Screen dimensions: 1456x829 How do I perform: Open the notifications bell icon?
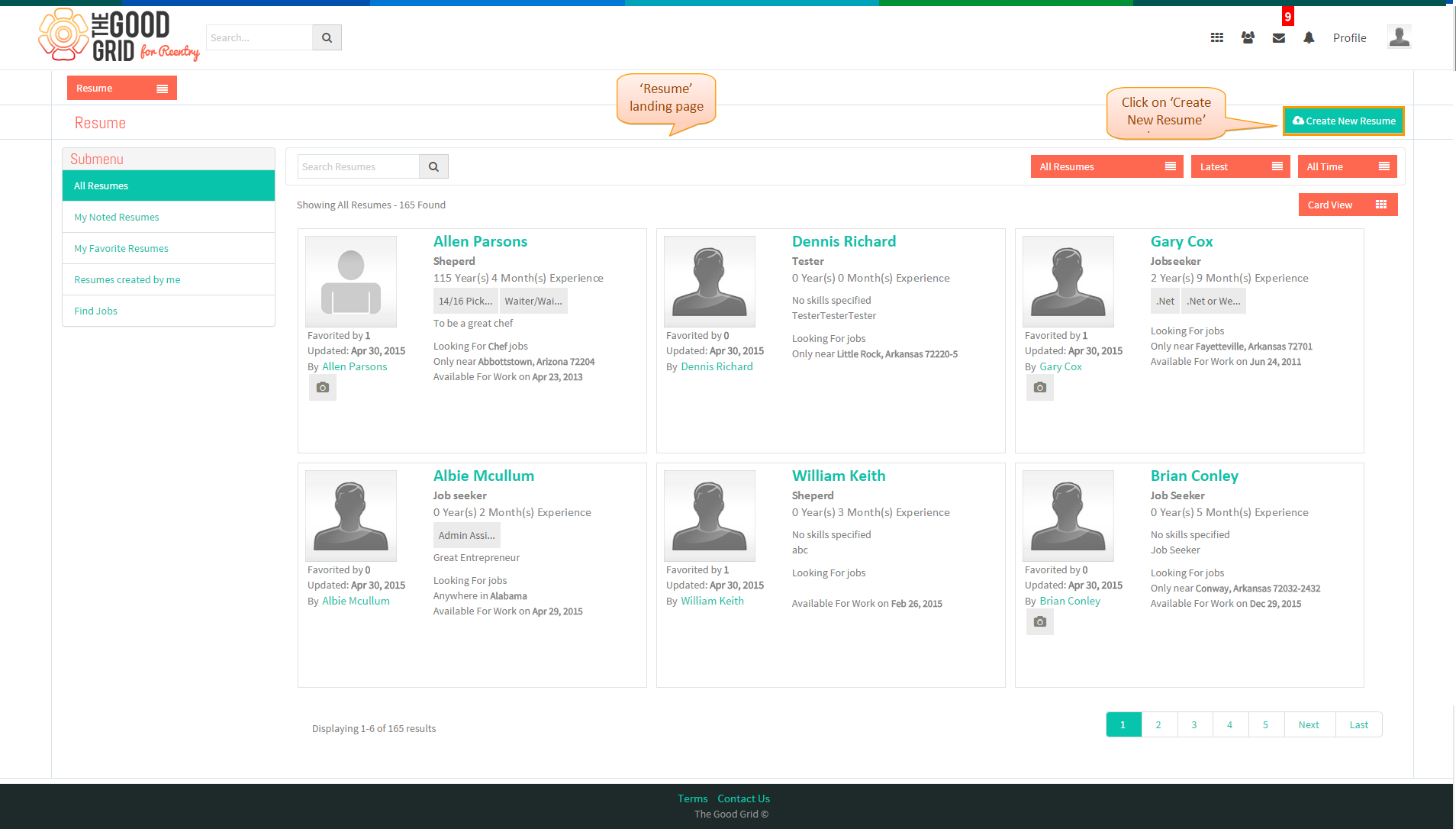point(1309,37)
